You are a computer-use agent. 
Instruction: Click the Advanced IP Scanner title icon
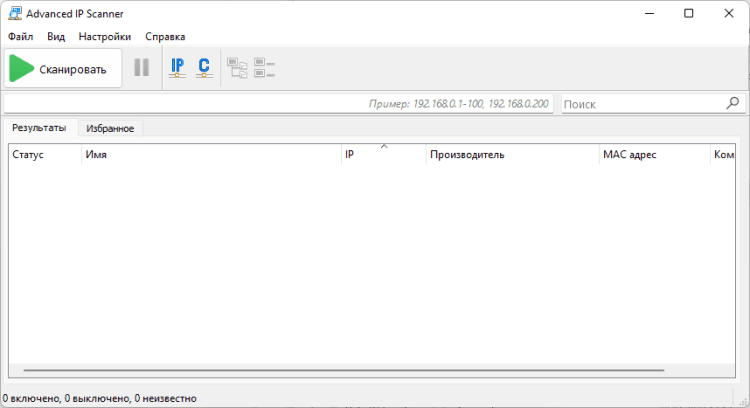tap(15, 13)
